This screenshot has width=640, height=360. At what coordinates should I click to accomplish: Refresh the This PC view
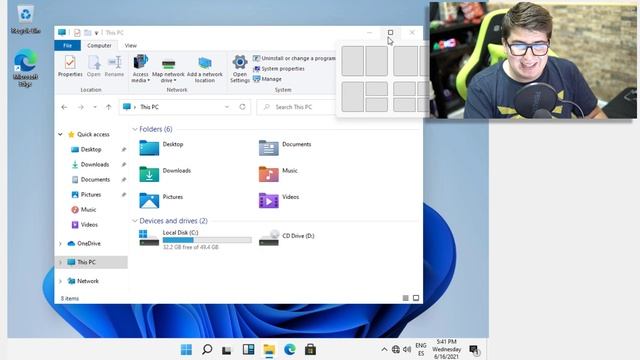(x=242, y=107)
